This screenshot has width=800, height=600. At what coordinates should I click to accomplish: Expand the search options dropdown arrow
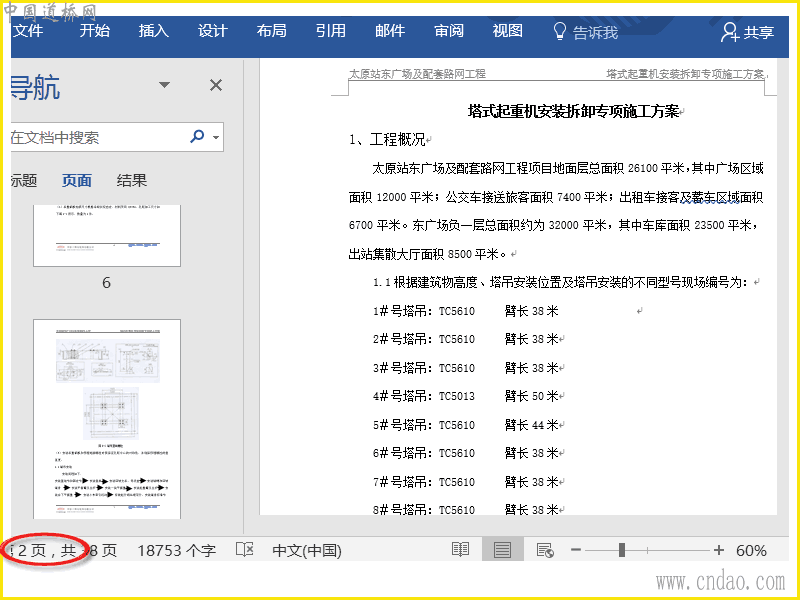(216, 137)
